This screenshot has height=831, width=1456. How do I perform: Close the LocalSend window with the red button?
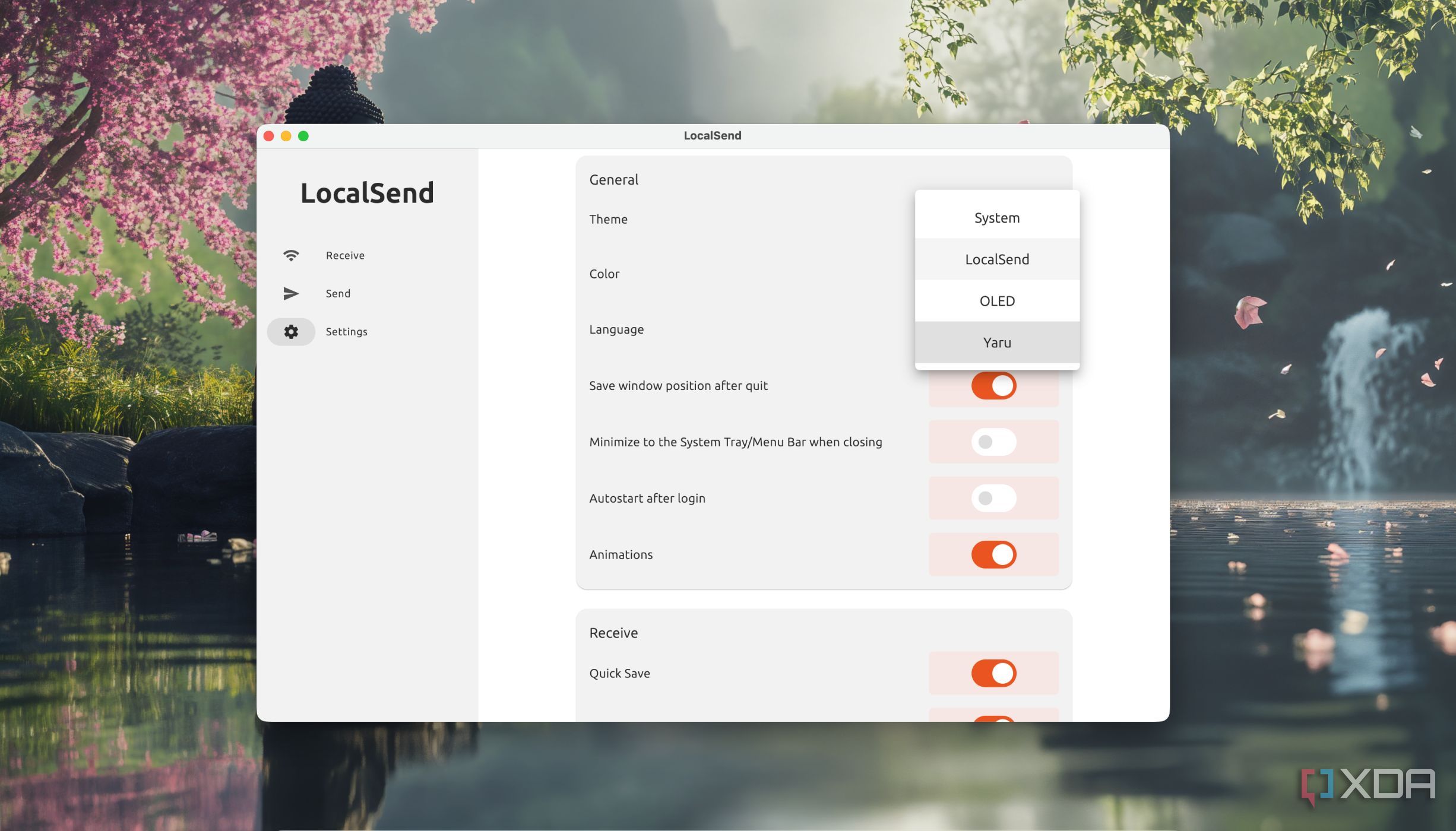click(x=268, y=136)
